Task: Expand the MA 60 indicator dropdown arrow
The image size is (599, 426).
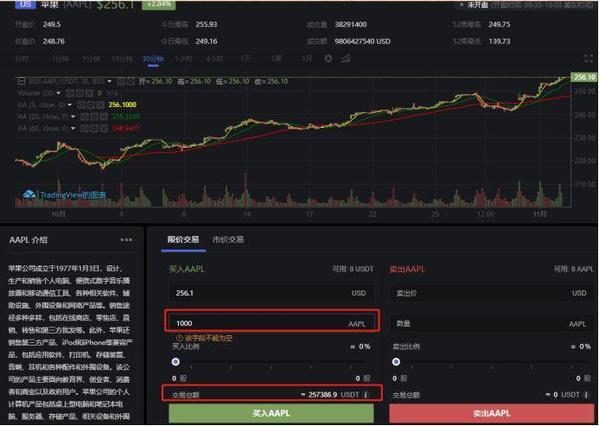Action: [x=73, y=128]
